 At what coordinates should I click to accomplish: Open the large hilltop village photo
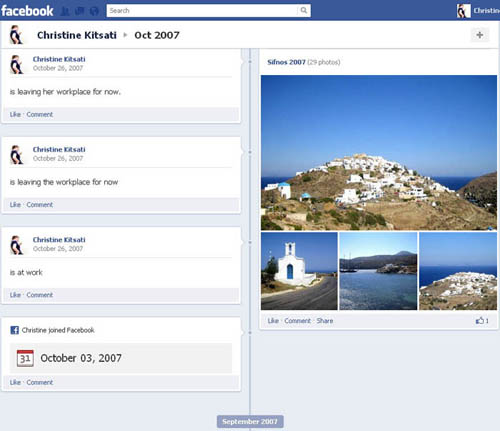tap(379, 153)
